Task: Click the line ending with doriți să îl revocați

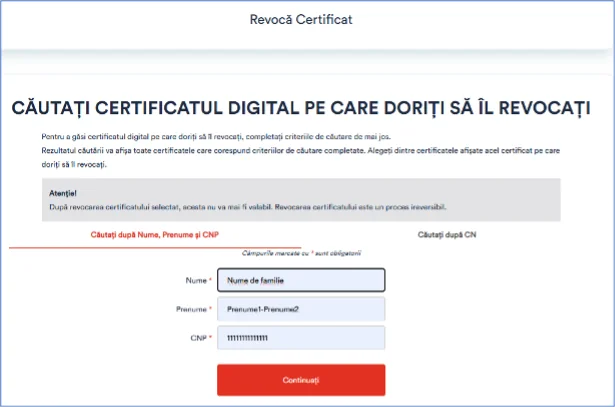Action: click(67, 162)
